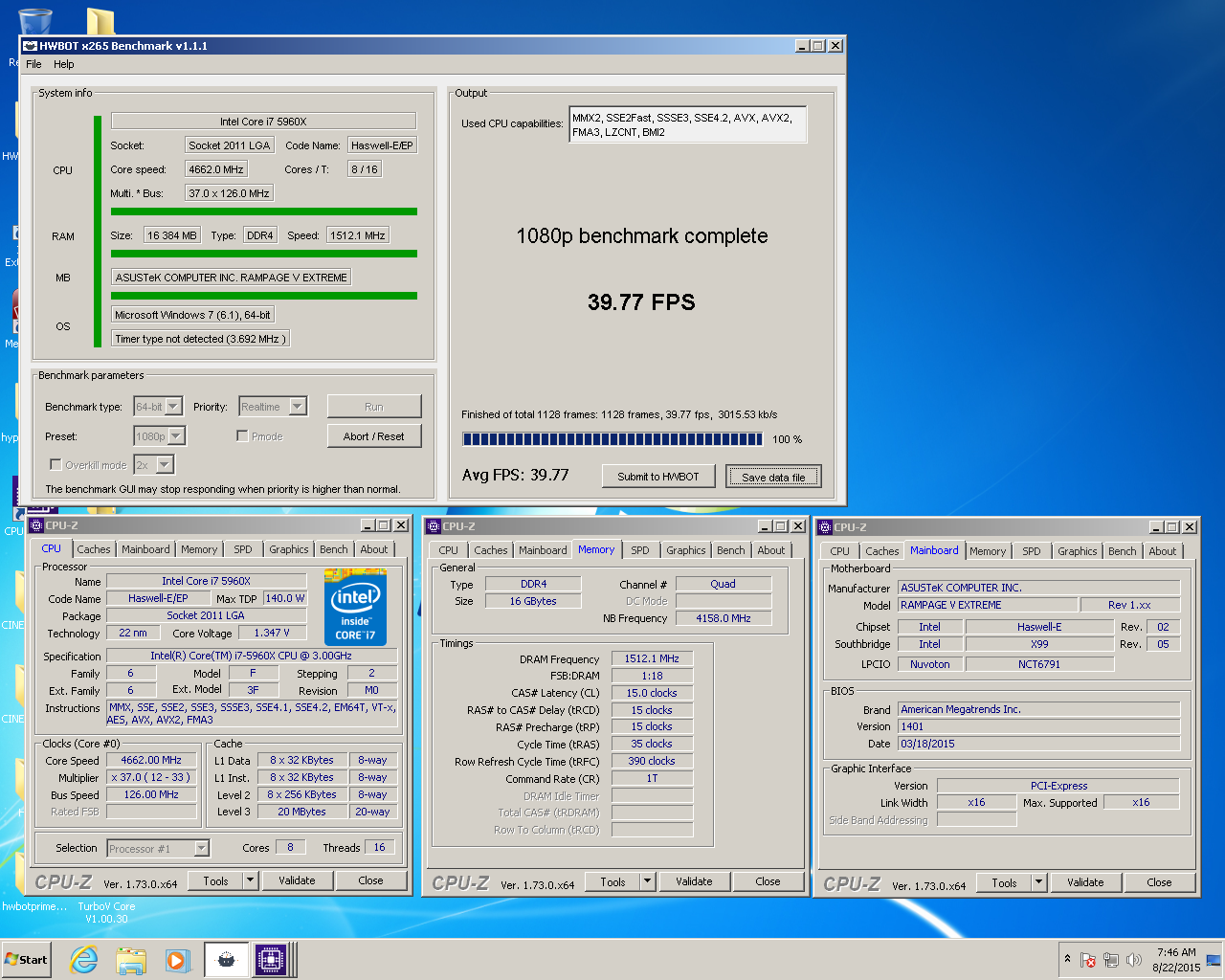Select the Recycle Bin desktop icon

tap(35, 21)
